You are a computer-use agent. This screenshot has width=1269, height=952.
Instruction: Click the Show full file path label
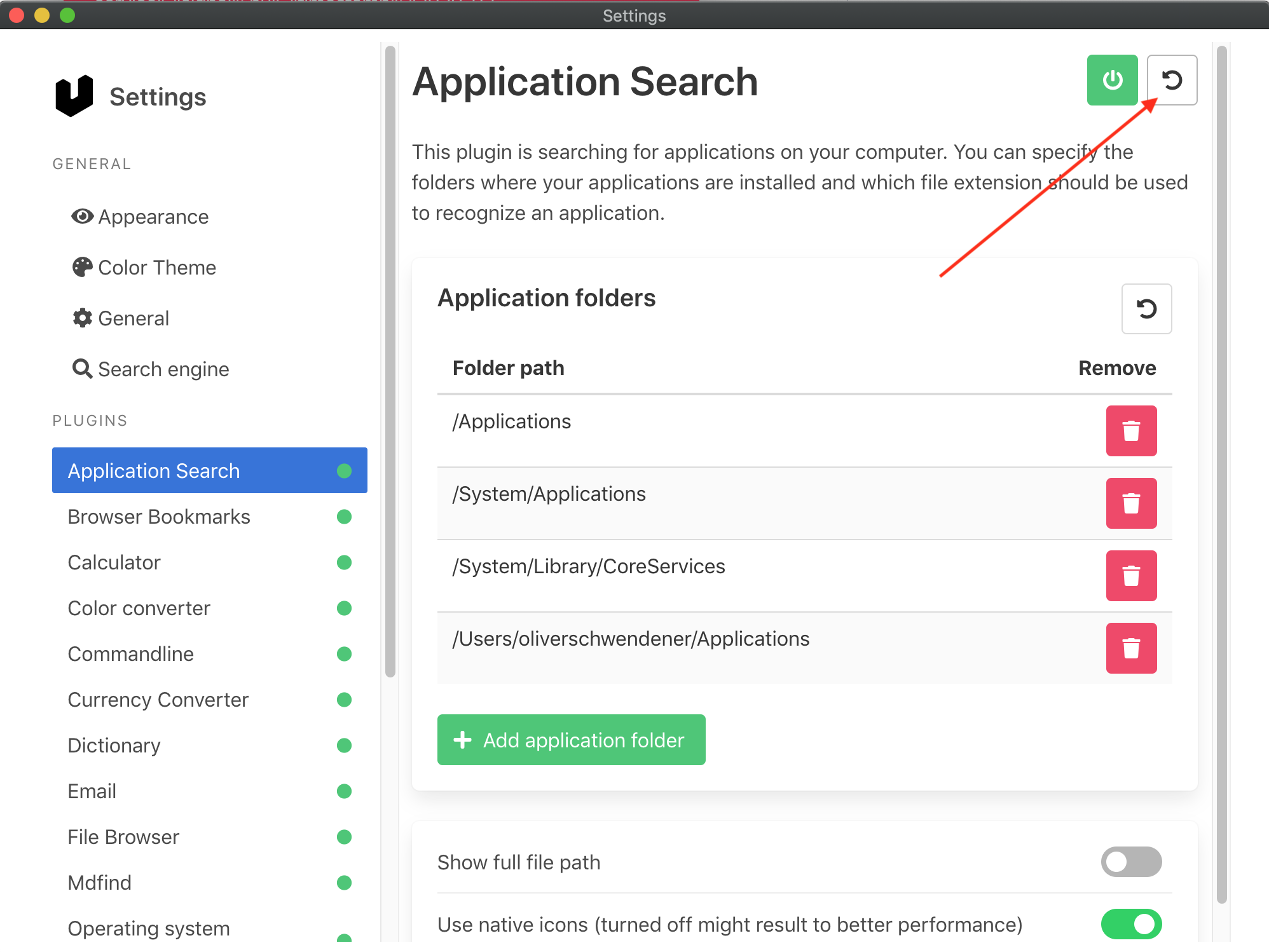[519, 862]
